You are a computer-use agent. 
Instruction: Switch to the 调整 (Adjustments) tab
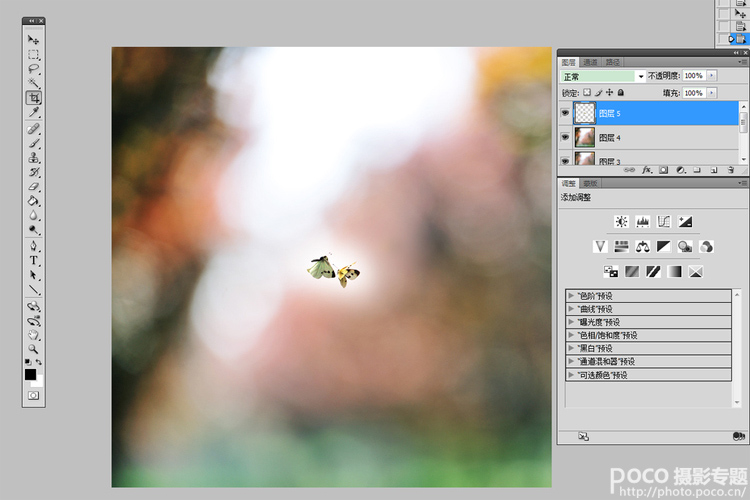(569, 183)
